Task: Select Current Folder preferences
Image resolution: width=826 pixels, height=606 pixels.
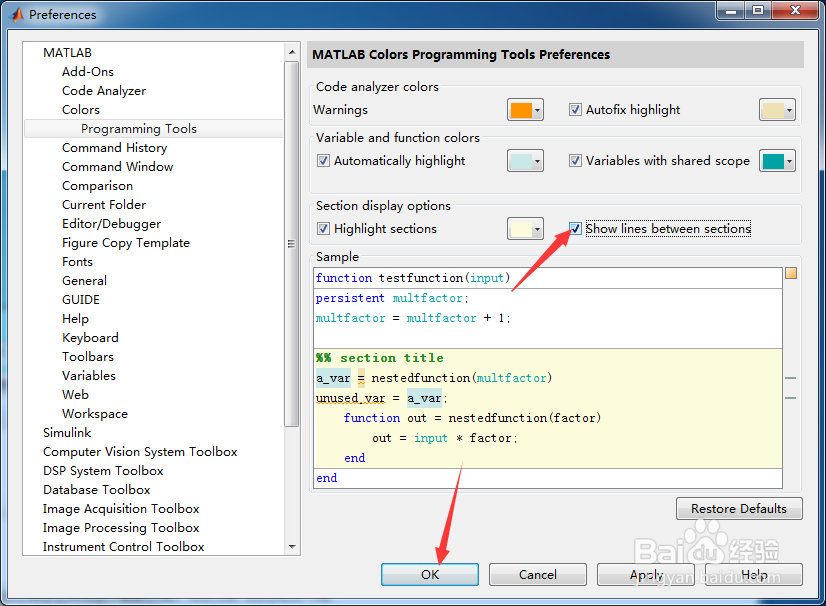Action: point(104,204)
